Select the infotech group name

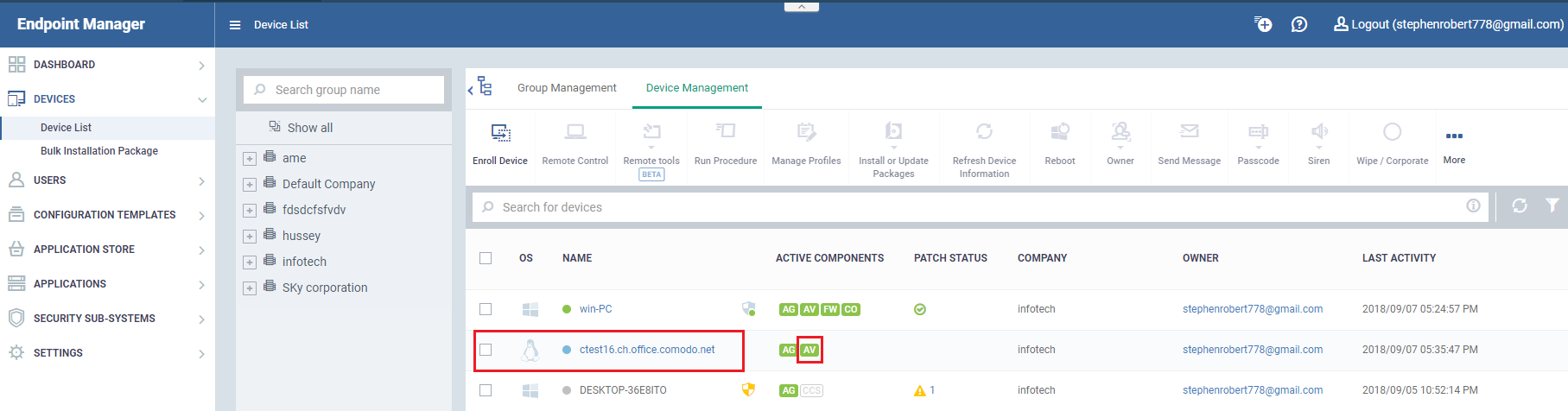click(x=304, y=262)
